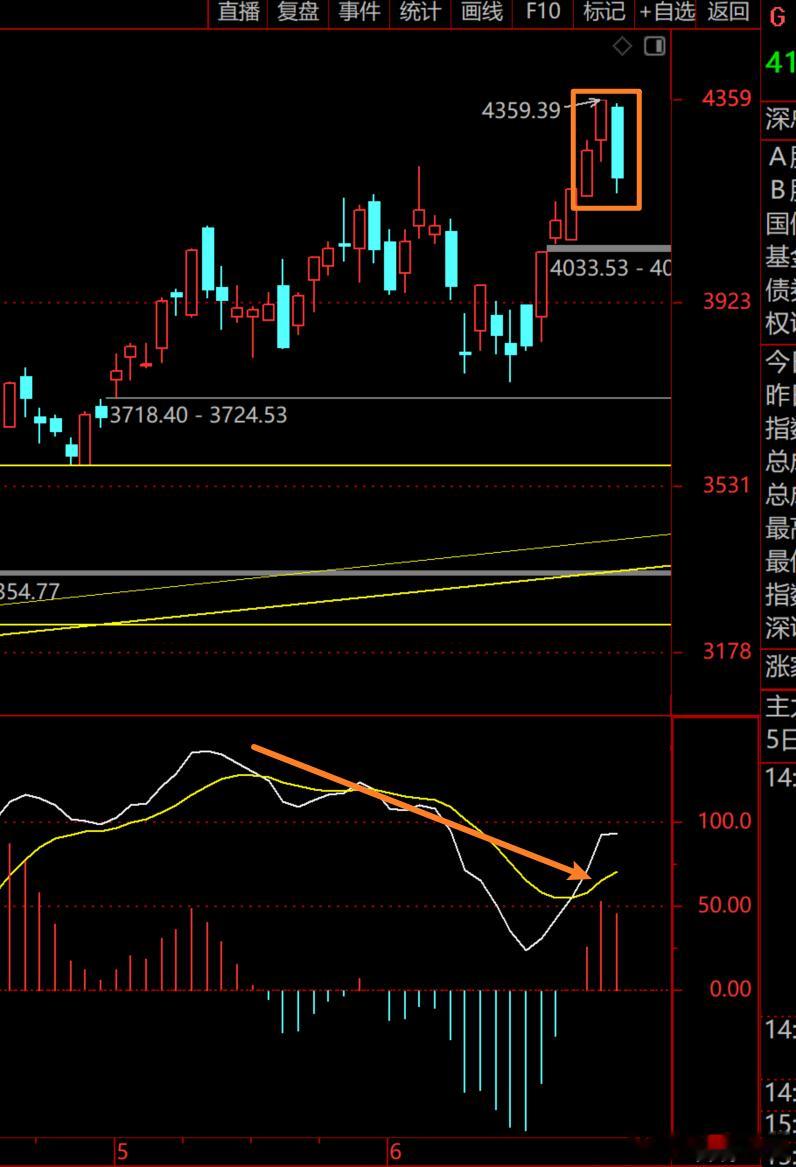Click the 3178 price axis value
The image size is (796, 1167).
(727, 651)
